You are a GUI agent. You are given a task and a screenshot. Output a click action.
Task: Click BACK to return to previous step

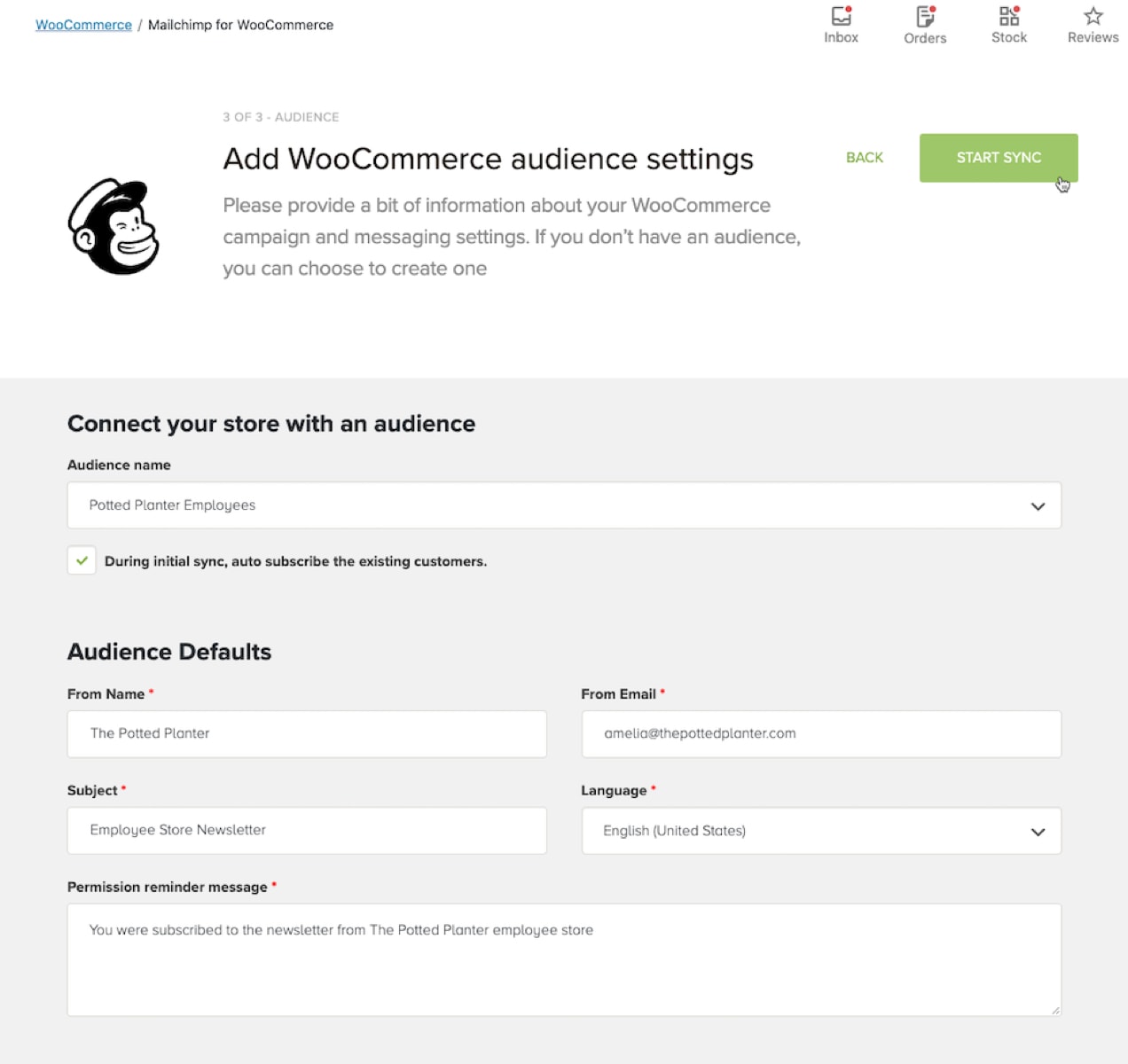(x=864, y=157)
